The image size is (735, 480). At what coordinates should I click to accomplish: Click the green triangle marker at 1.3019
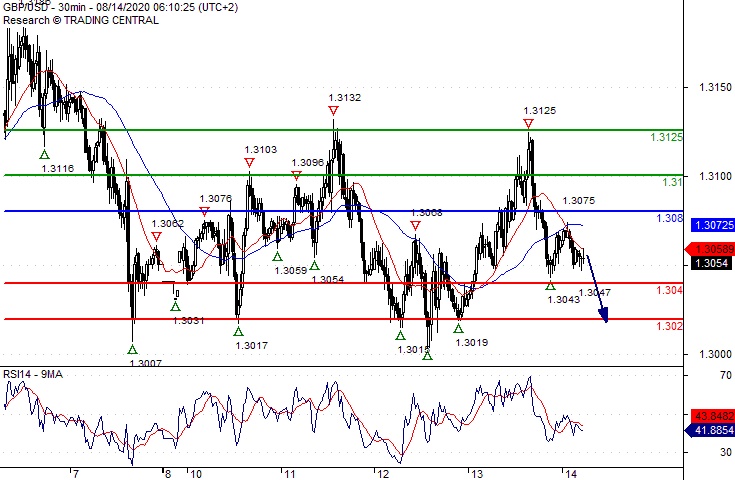[458, 329]
